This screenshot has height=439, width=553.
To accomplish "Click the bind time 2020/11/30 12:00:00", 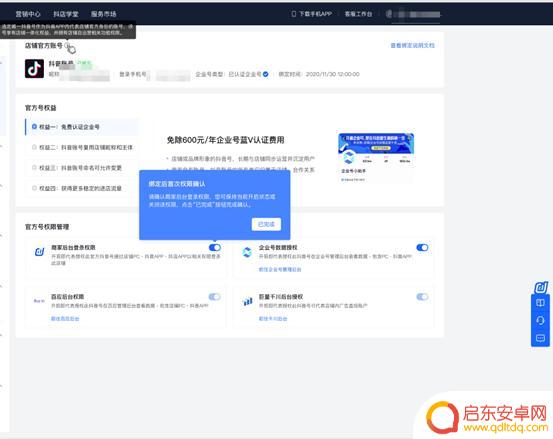I will 333,74.
